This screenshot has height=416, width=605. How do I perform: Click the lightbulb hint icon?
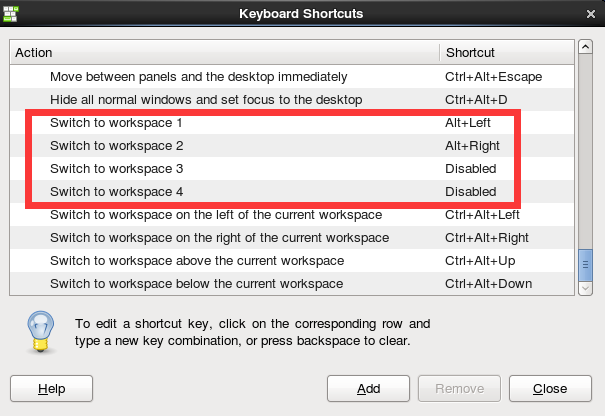pos(40,331)
